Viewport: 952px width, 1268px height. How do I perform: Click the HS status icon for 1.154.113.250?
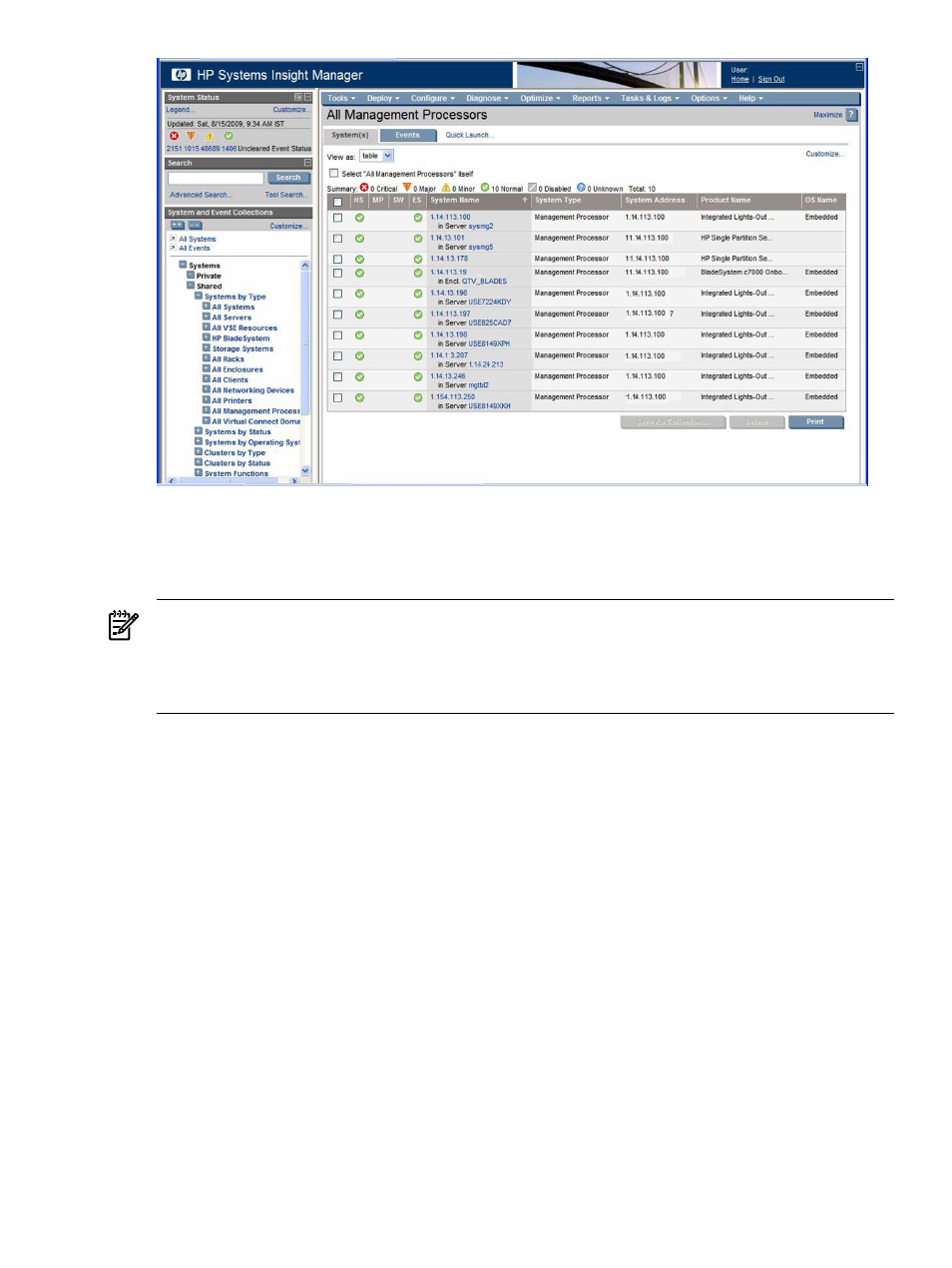(x=359, y=398)
